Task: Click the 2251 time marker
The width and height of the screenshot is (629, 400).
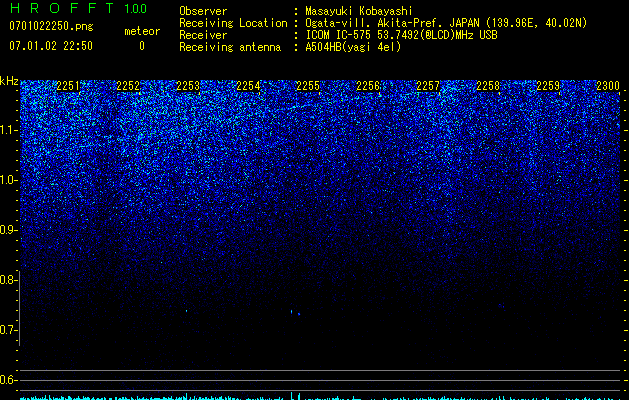Action: coord(68,86)
